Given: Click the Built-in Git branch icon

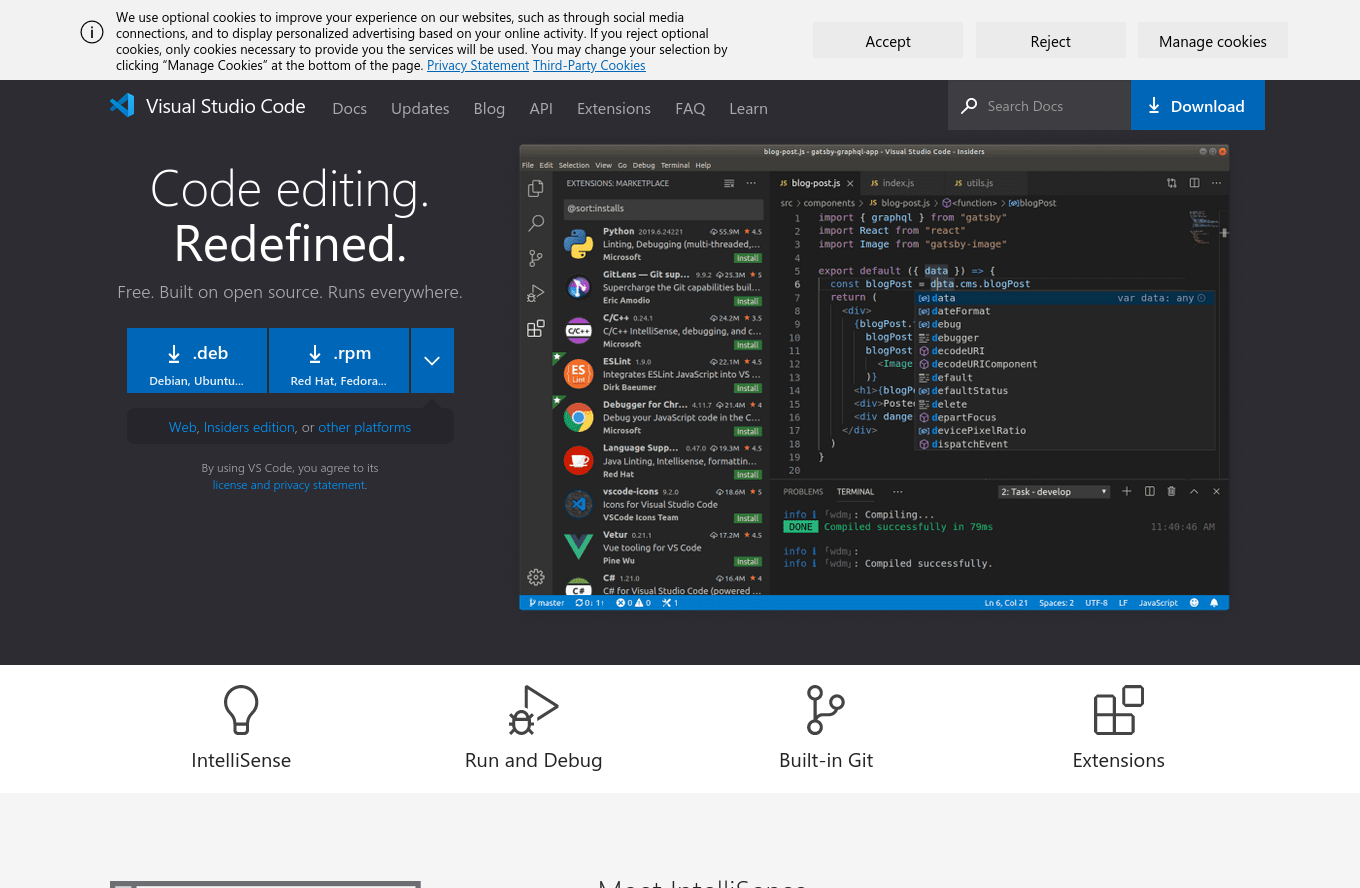Looking at the screenshot, I should coord(825,710).
